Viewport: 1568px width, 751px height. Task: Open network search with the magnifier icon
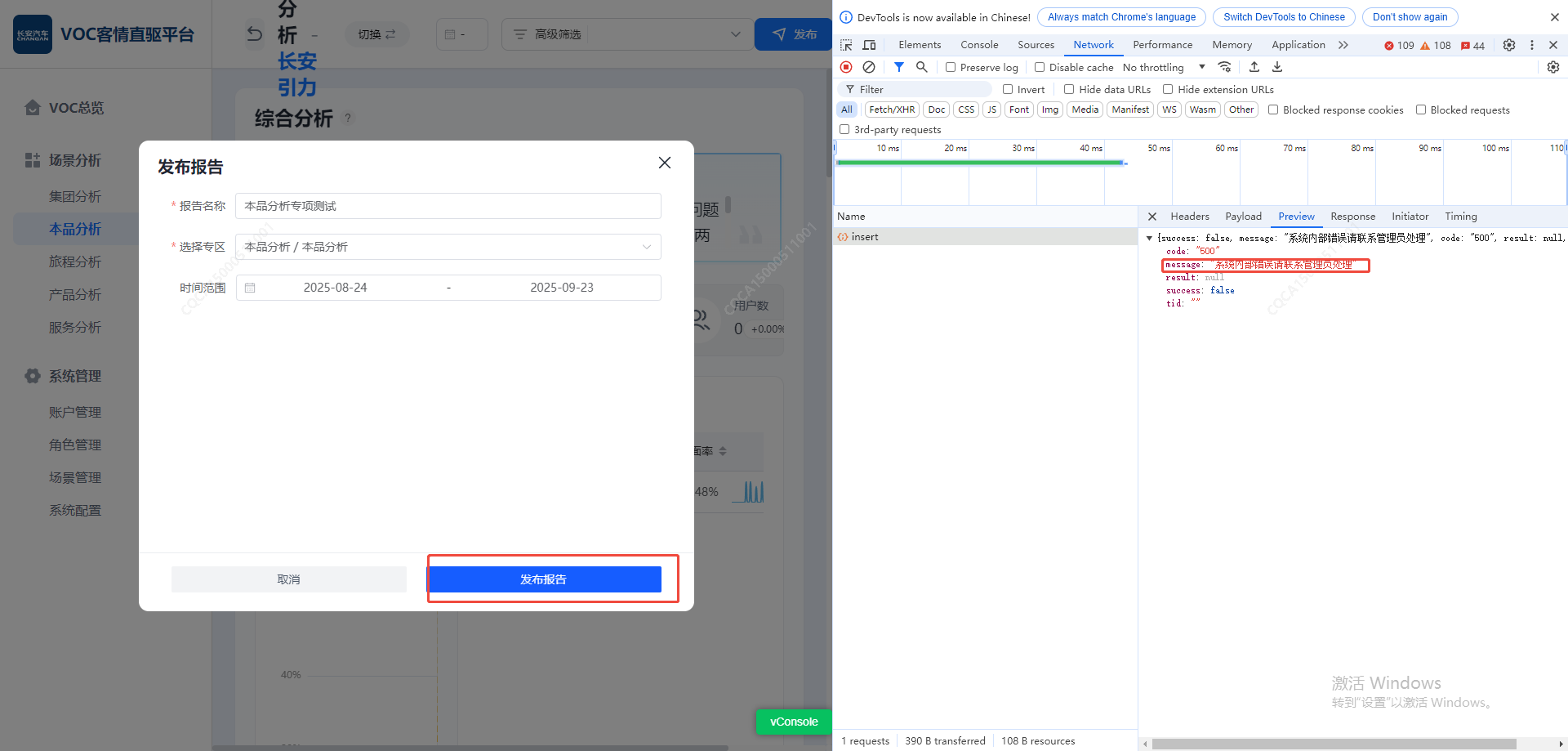click(x=921, y=67)
